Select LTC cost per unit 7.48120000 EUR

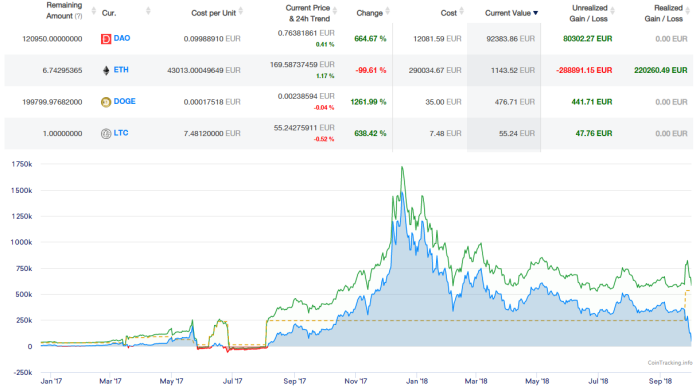(x=212, y=133)
